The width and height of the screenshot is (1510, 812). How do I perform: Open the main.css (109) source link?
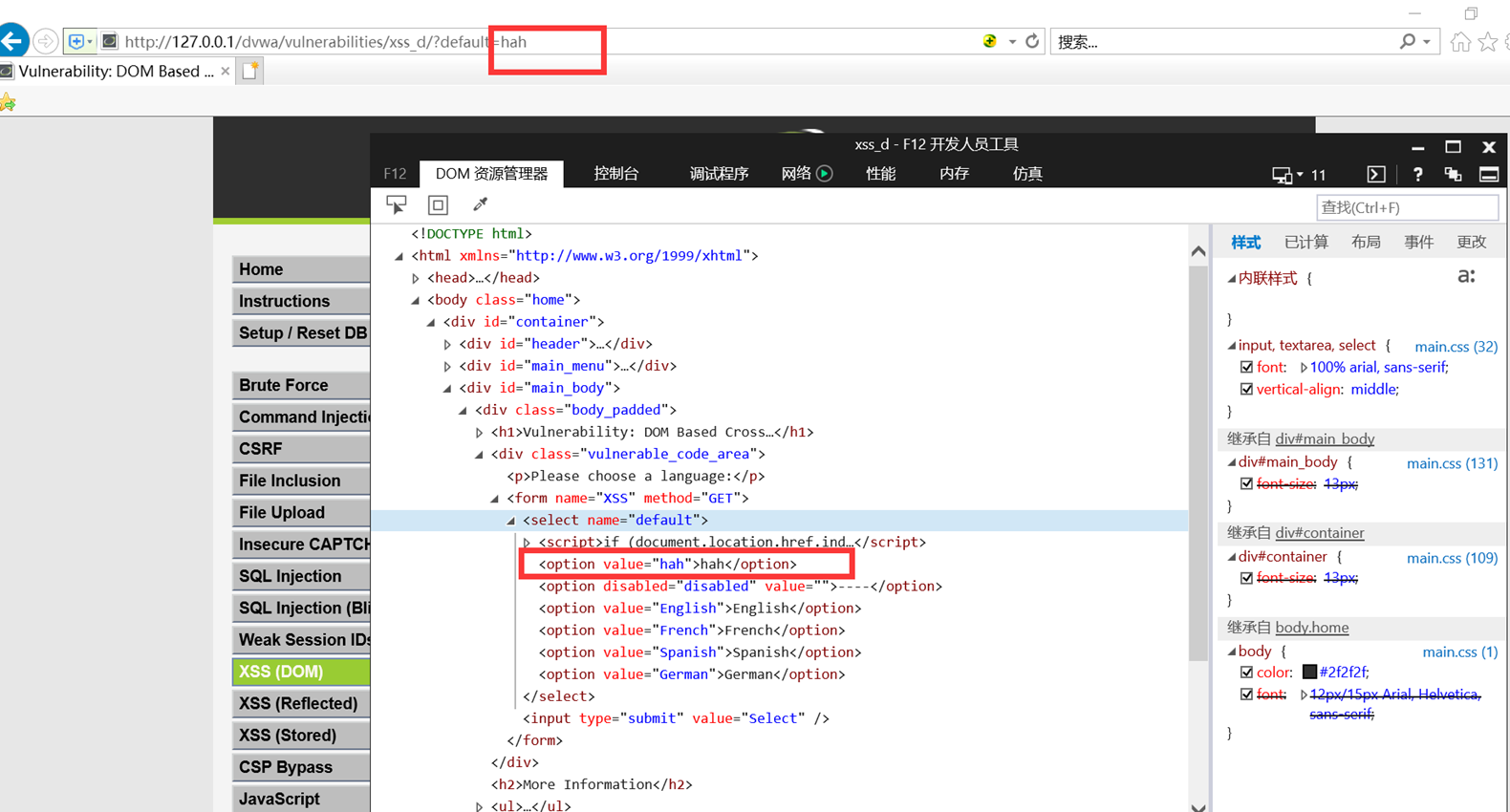point(1453,557)
